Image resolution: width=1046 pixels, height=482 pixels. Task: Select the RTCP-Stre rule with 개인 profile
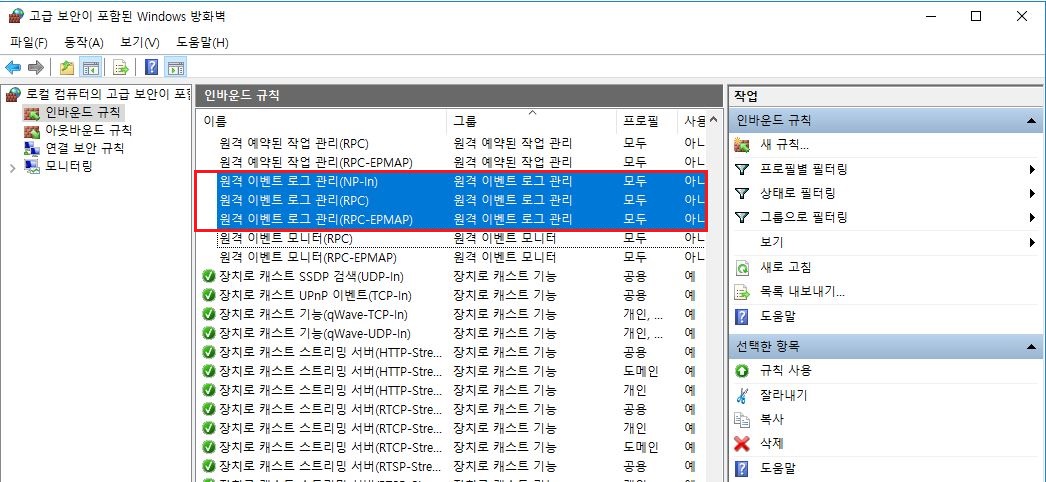click(x=330, y=427)
